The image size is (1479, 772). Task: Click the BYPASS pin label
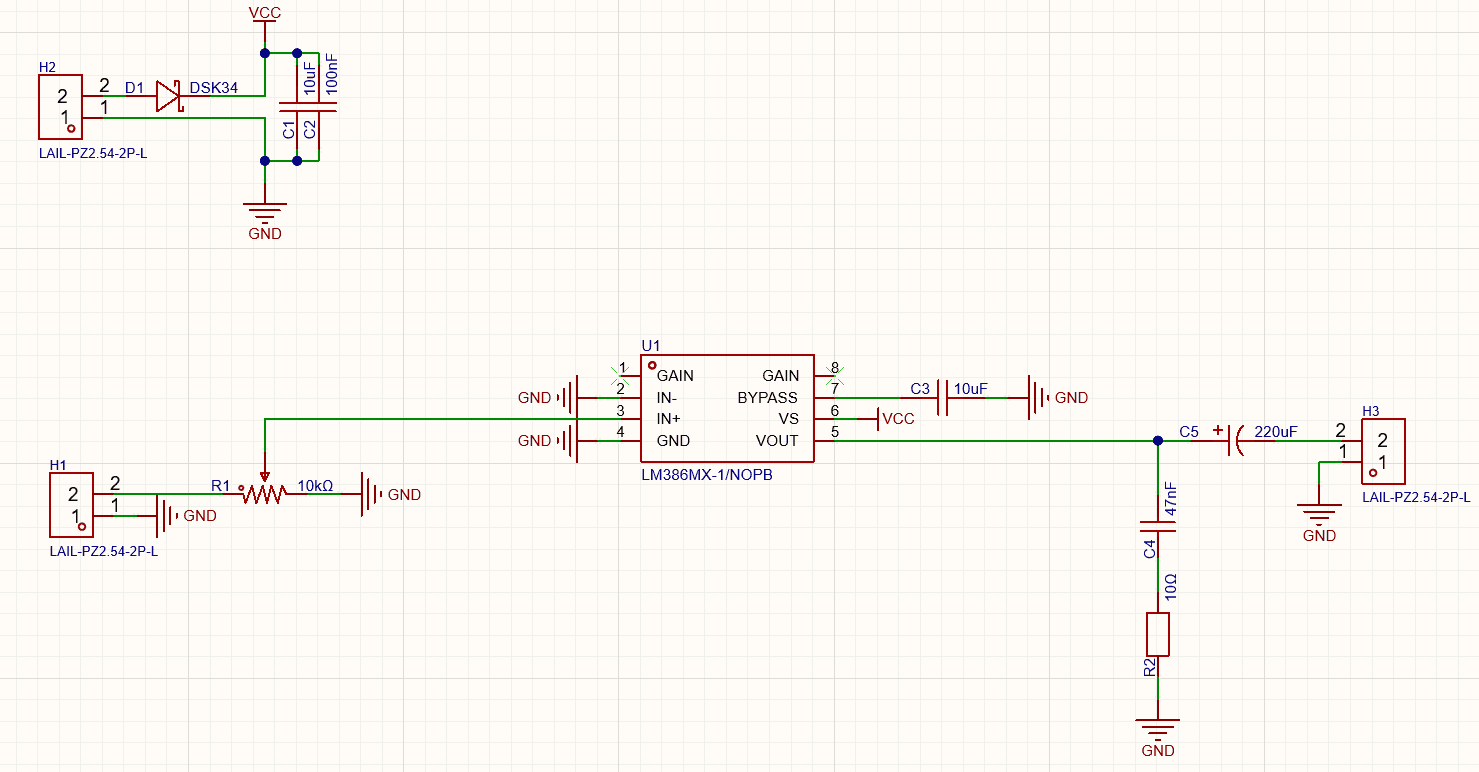tap(768, 398)
